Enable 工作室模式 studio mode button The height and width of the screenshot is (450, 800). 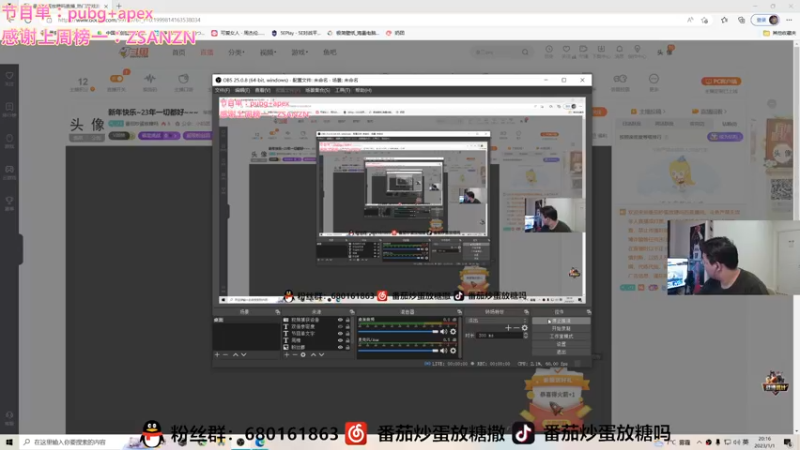tap(561, 336)
